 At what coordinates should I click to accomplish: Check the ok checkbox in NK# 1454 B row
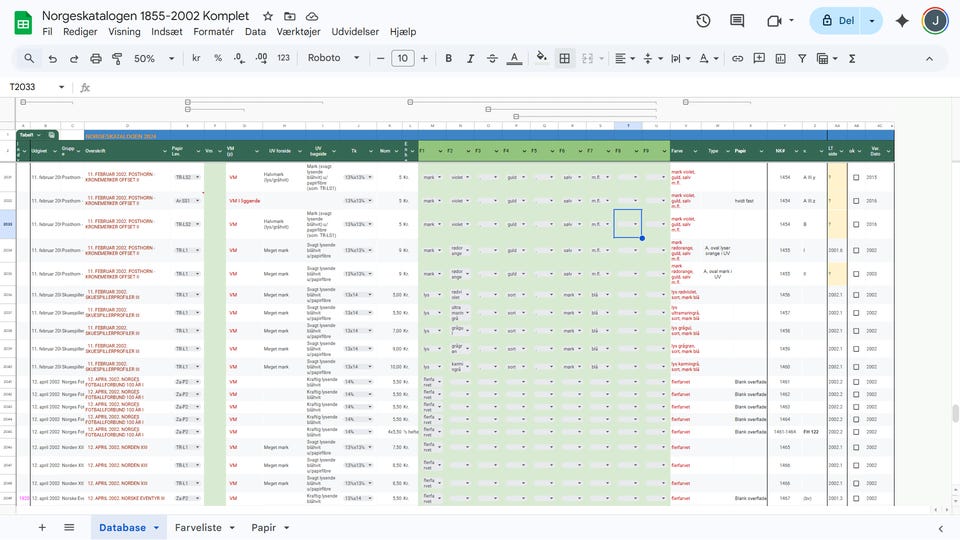pos(856,224)
